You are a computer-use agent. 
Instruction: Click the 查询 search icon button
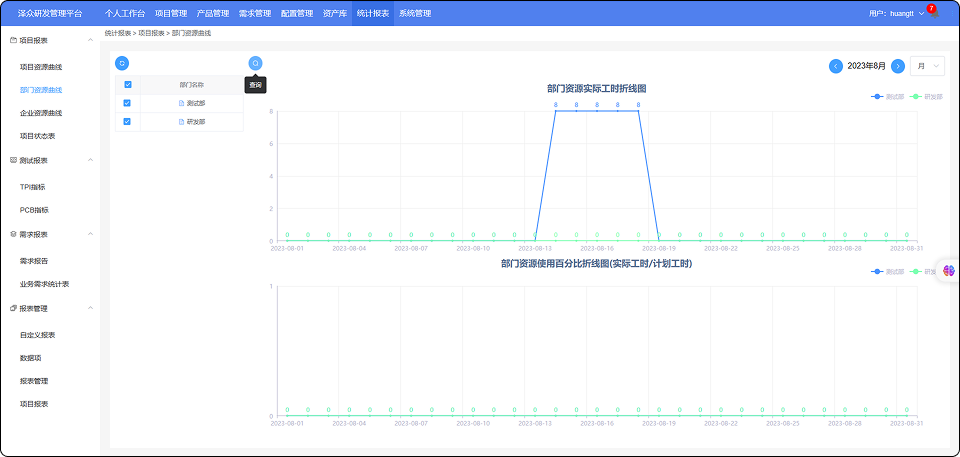[x=255, y=63]
